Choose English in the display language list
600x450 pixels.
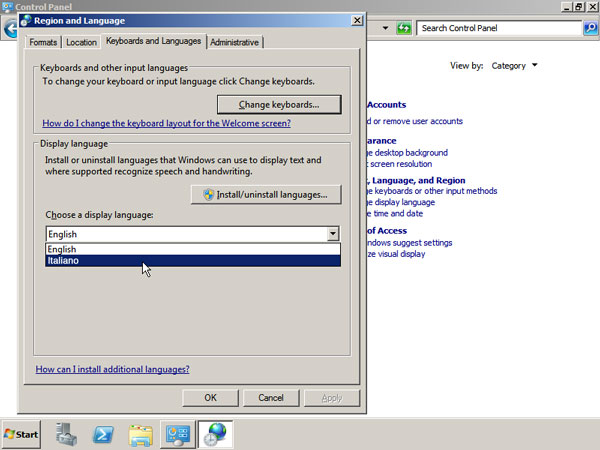(x=193, y=249)
